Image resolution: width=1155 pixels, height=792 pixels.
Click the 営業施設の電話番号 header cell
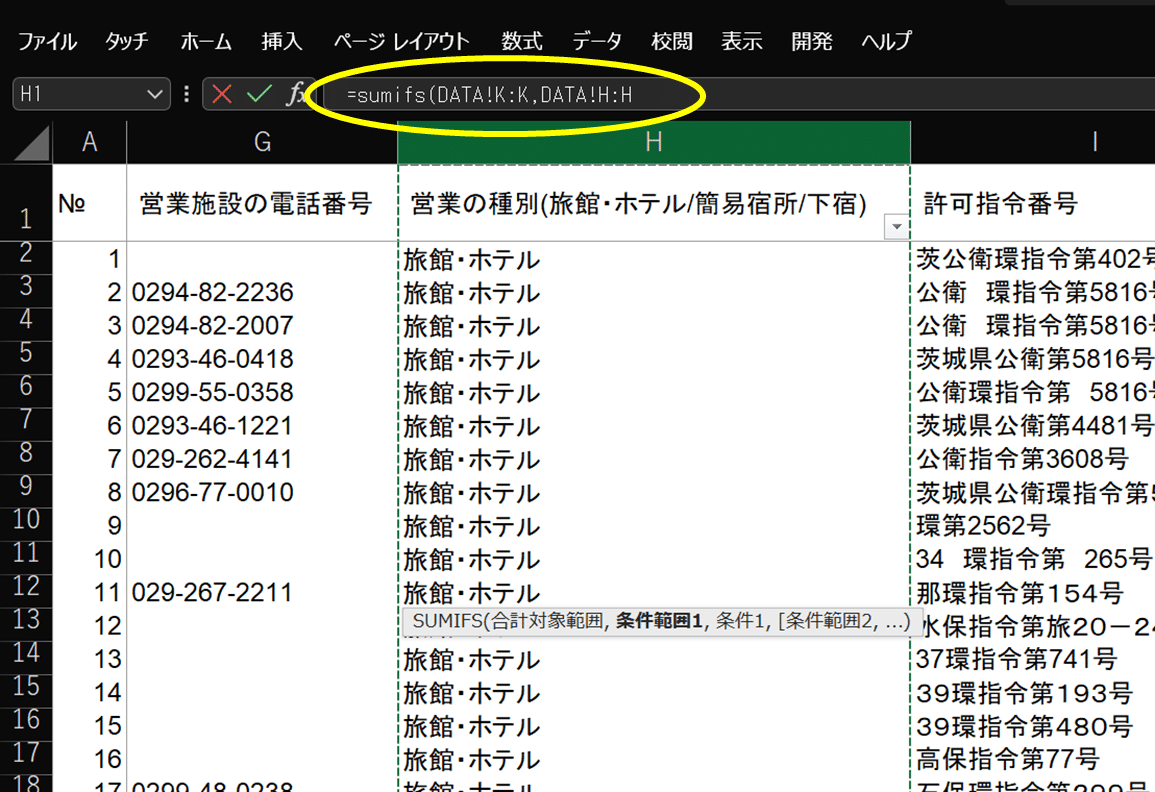(262, 203)
